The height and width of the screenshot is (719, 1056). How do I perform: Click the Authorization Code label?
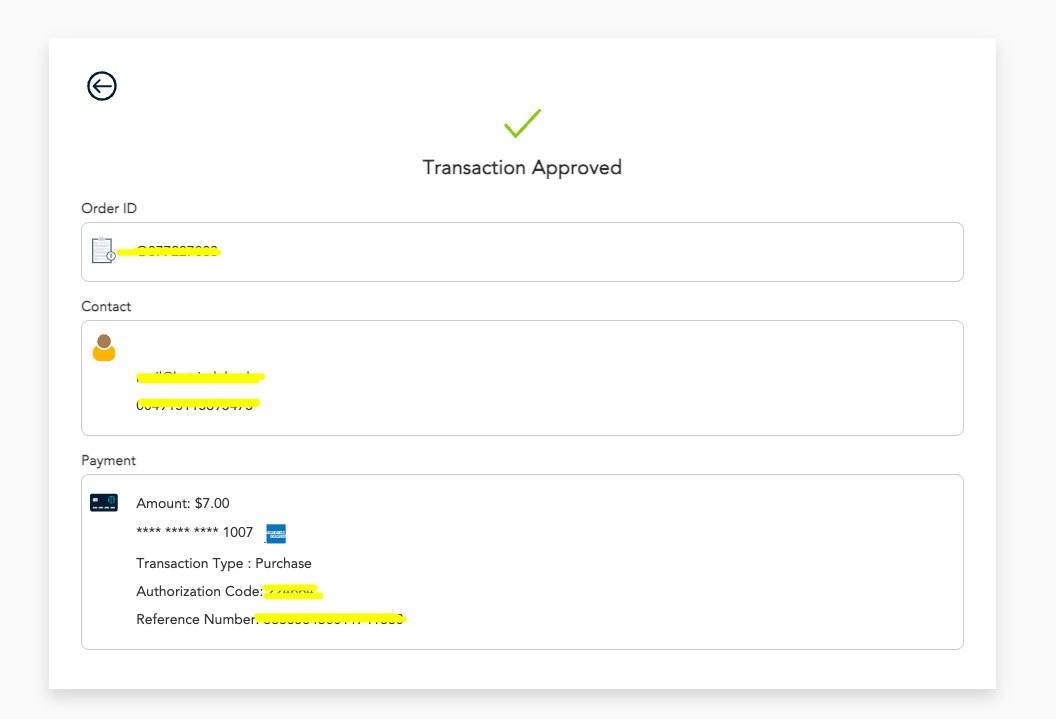[x=199, y=591]
